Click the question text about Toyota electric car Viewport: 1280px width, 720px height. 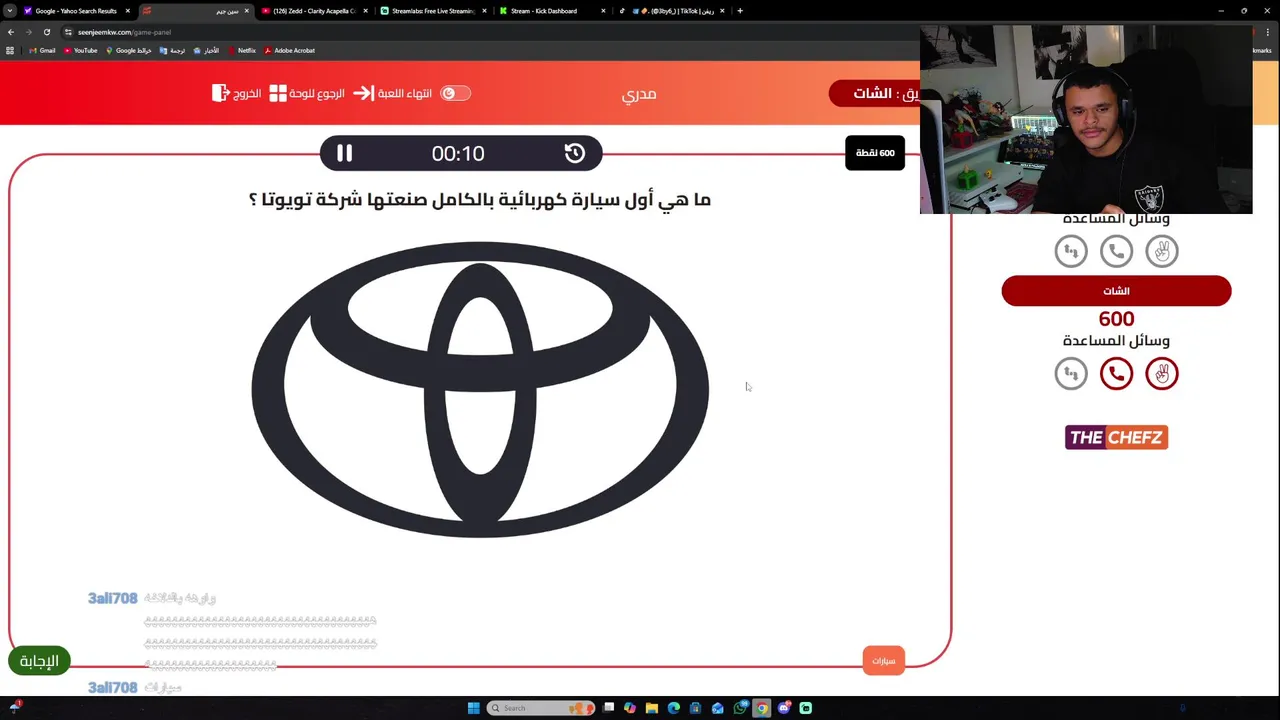(480, 200)
